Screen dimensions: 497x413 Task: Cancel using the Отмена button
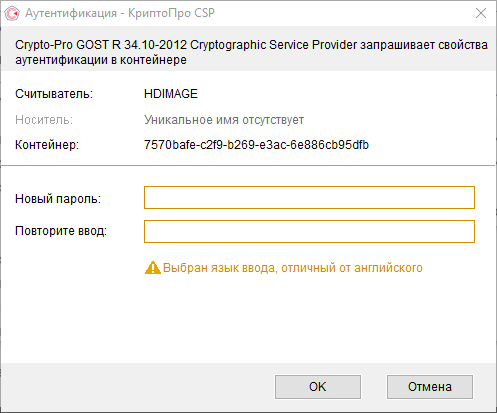[x=430, y=387]
